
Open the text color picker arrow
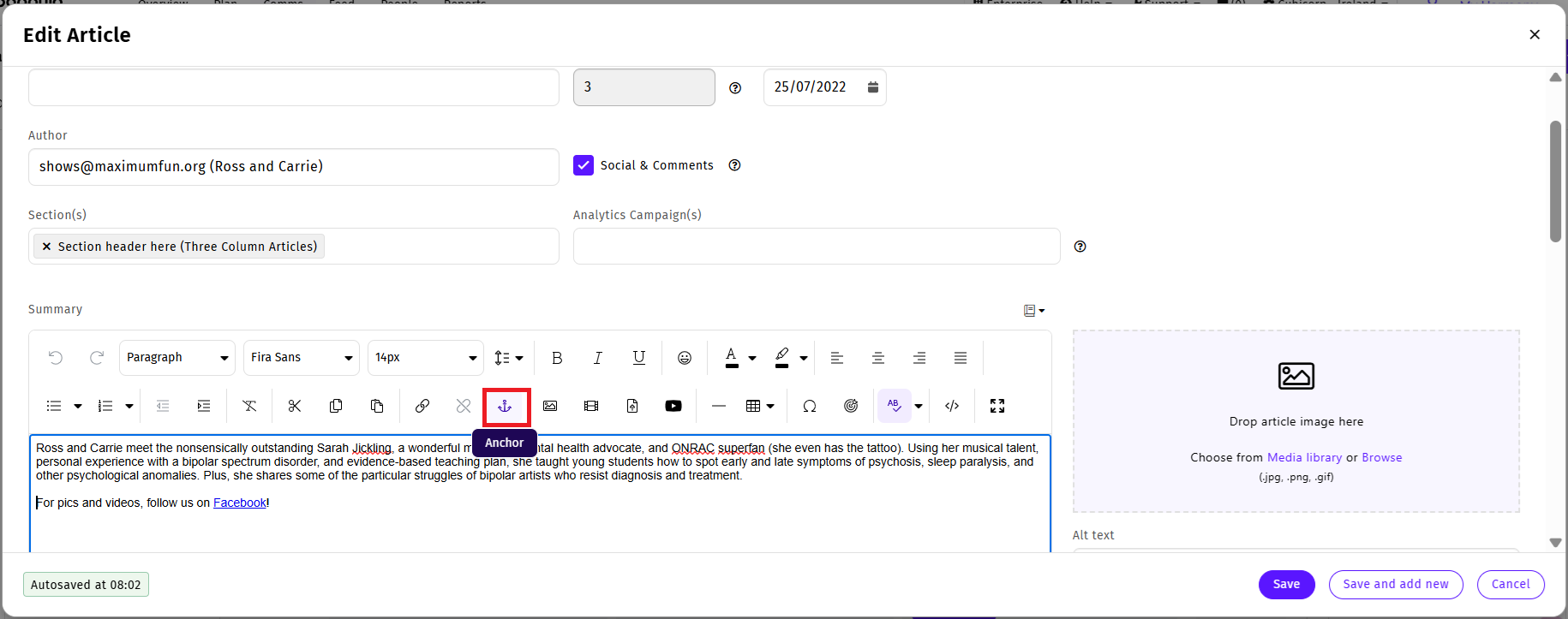pyautogui.click(x=752, y=359)
